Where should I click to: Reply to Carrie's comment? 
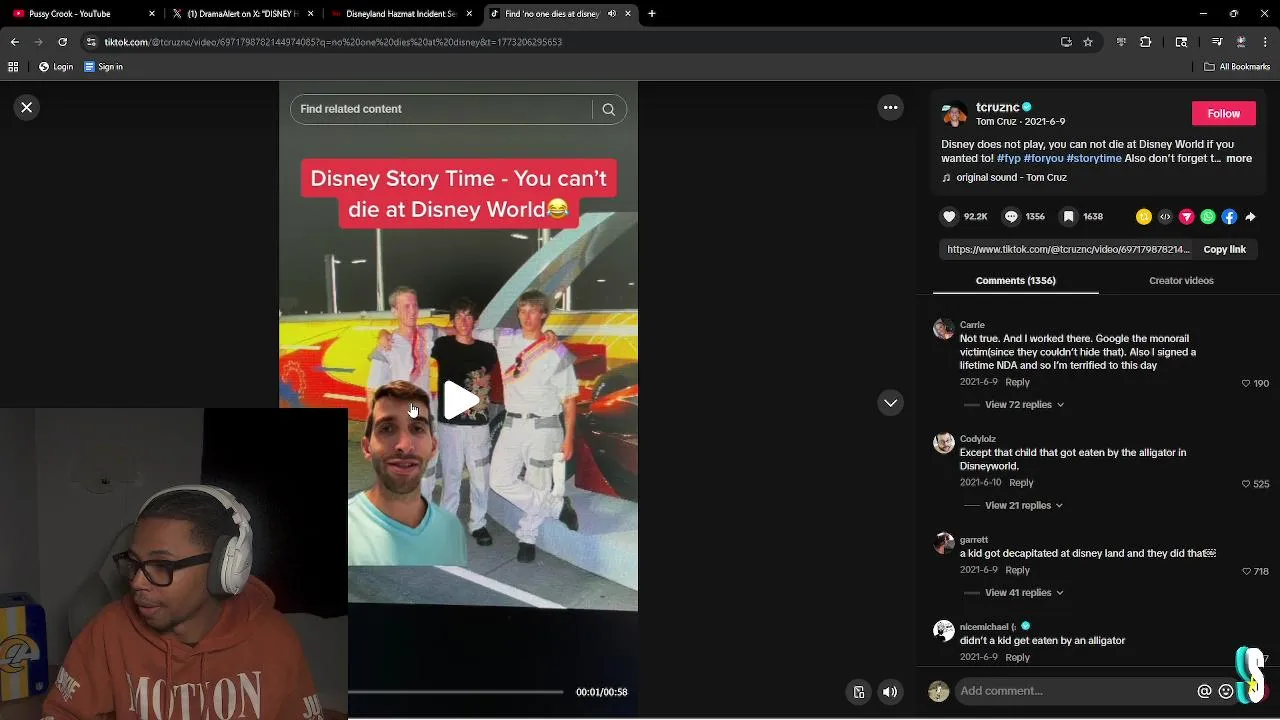[1017, 382]
